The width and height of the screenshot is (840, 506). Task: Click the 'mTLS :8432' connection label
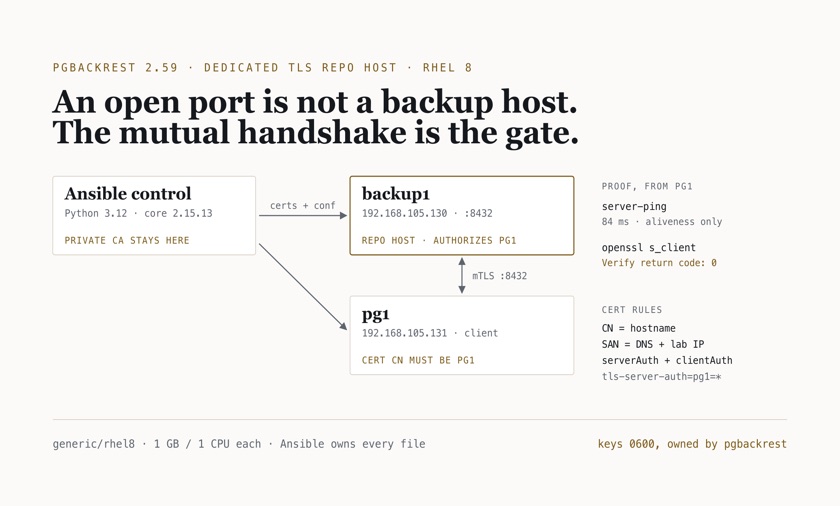499,276
